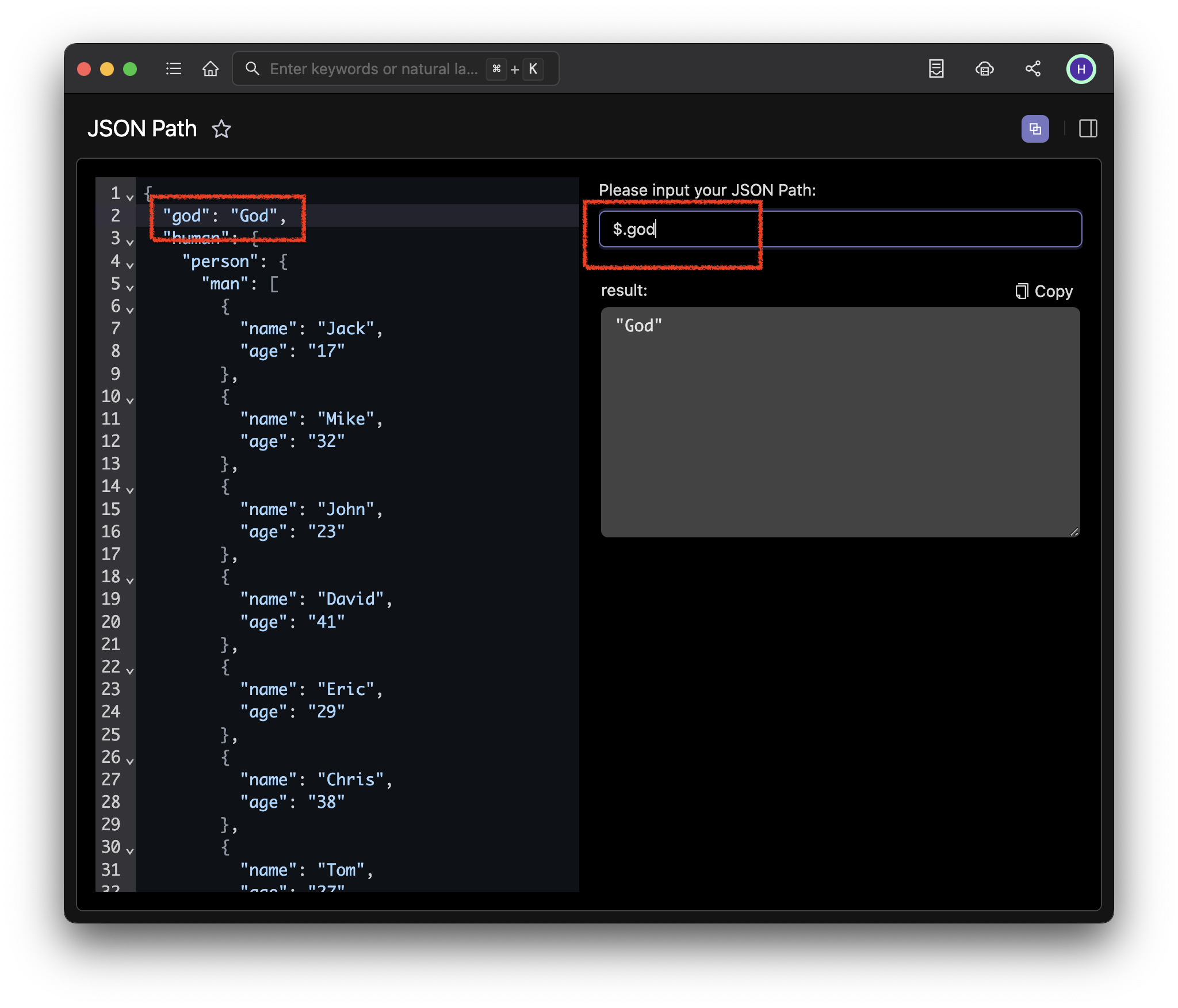
Task: Collapse the fold arrow on line 3
Action: click(130, 242)
